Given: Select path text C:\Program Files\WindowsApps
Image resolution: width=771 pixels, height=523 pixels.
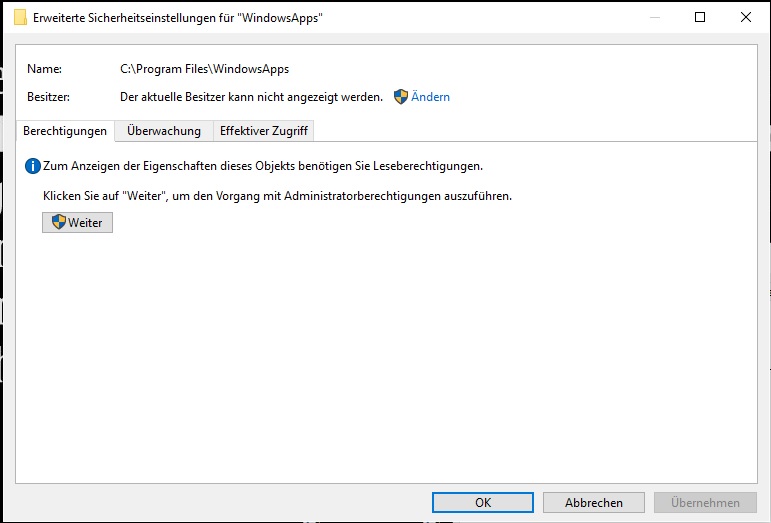Looking at the screenshot, I should pyautogui.click(x=205, y=69).
